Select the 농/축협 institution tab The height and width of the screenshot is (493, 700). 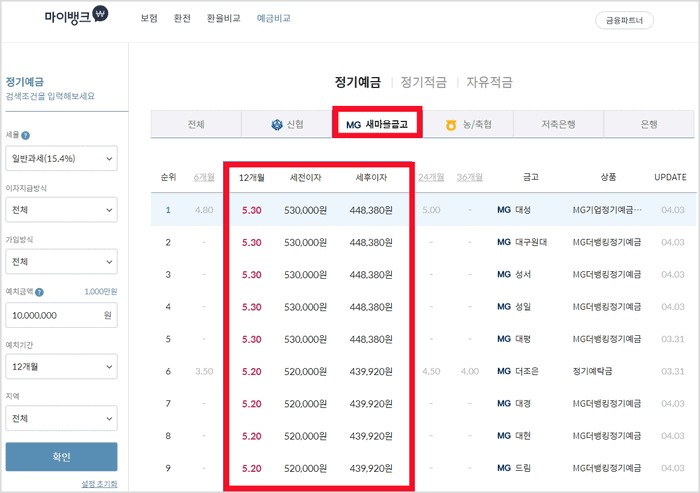(468, 124)
